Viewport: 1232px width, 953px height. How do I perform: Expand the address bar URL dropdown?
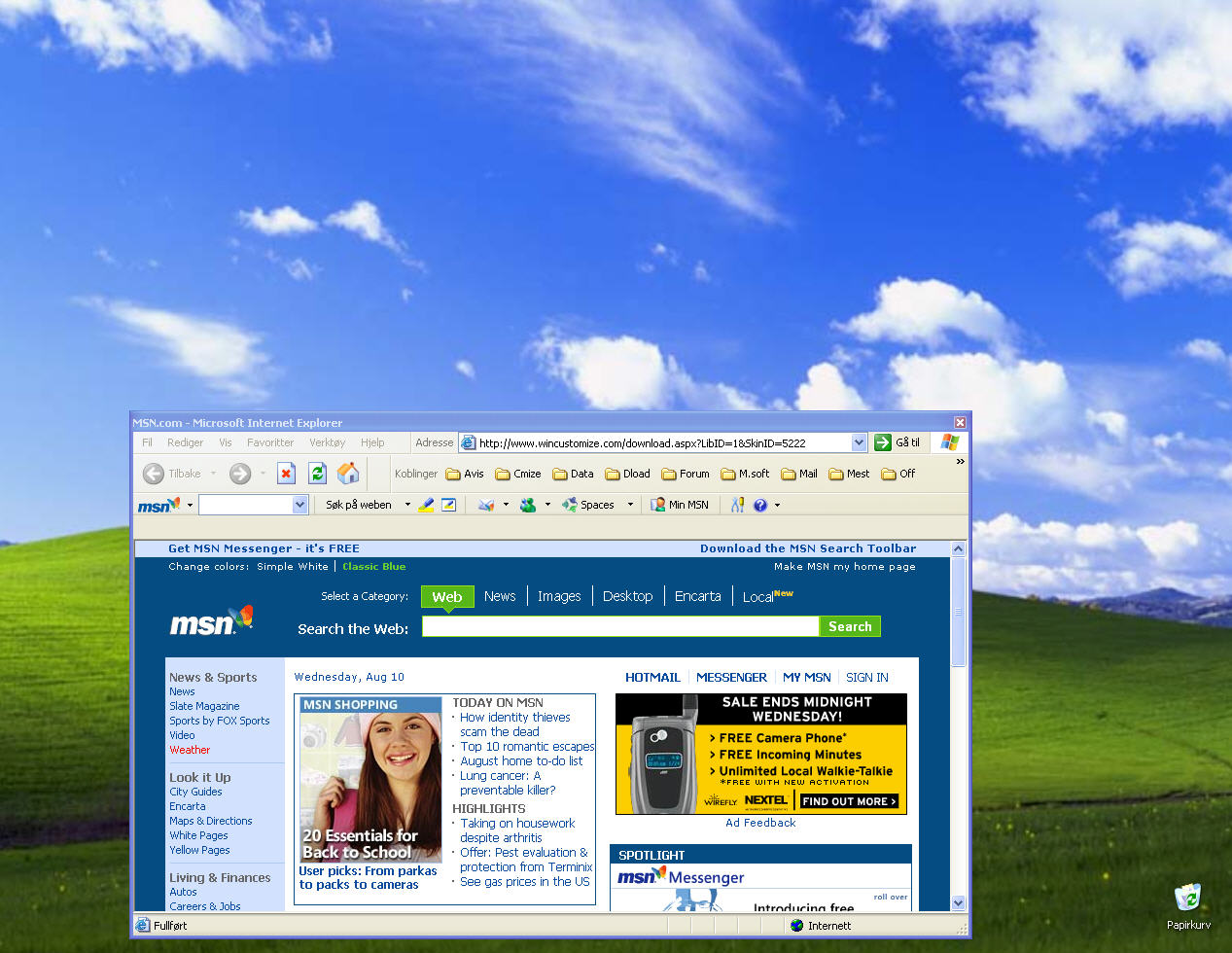859,442
